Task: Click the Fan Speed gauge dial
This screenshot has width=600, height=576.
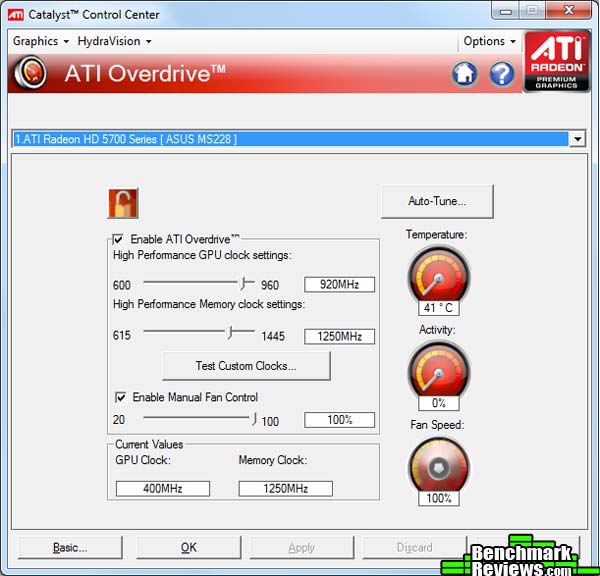Action: point(439,465)
